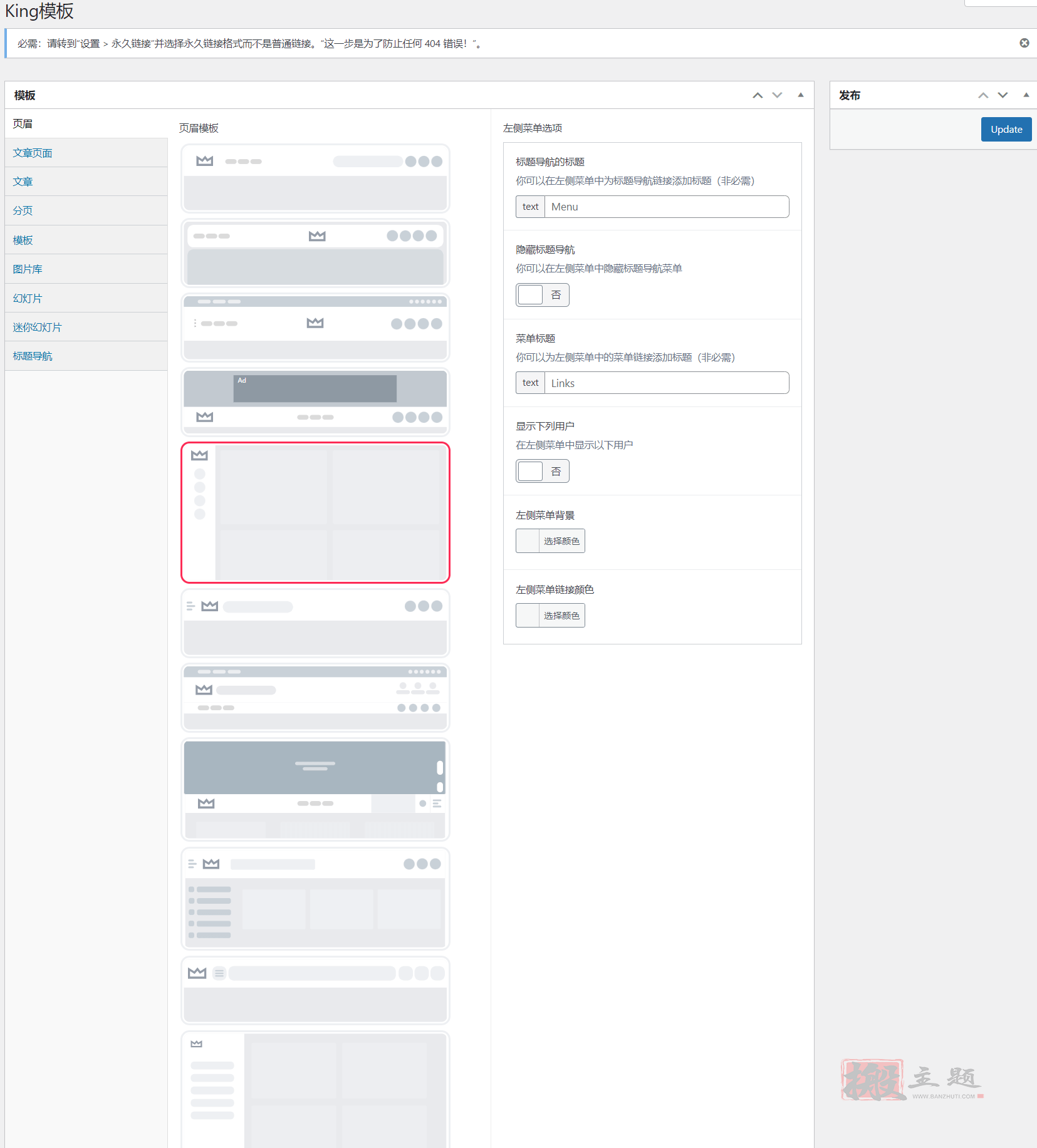Image resolution: width=1037 pixels, height=1148 pixels.
Task: Select header template with large hero banner
Action: [x=315, y=790]
